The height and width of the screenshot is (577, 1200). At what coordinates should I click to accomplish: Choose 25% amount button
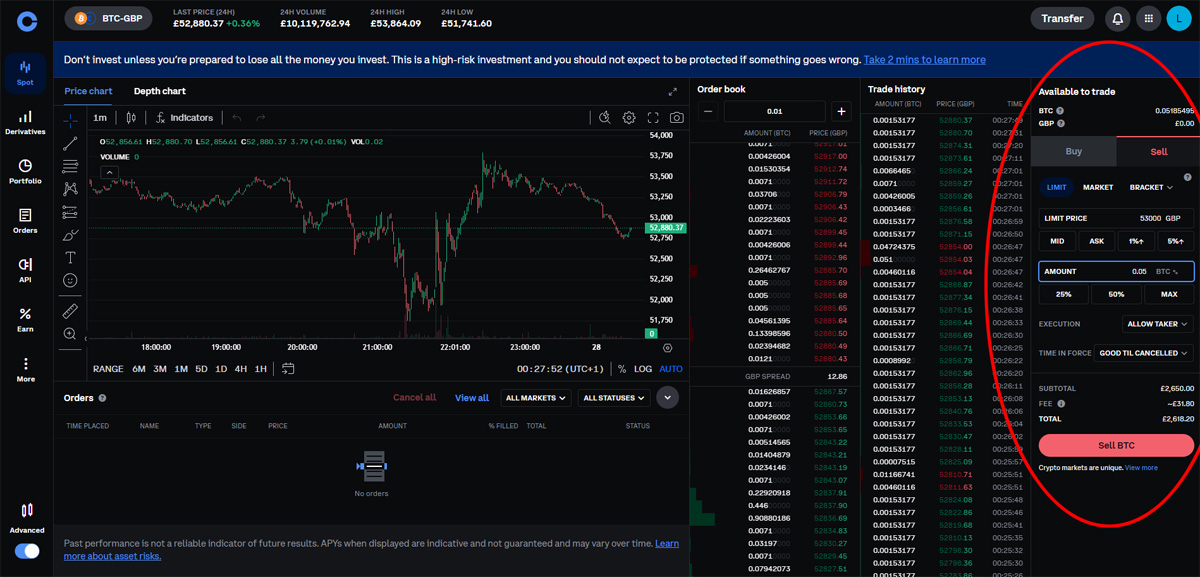pyautogui.click(x=1064, y=295)
